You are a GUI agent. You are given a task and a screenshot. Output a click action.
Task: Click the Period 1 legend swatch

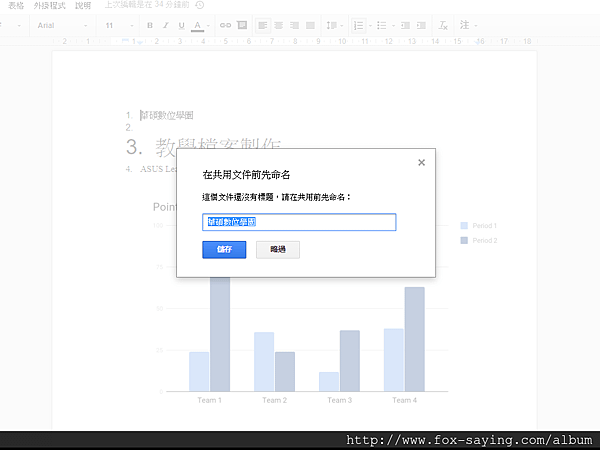tap(464, 225)
